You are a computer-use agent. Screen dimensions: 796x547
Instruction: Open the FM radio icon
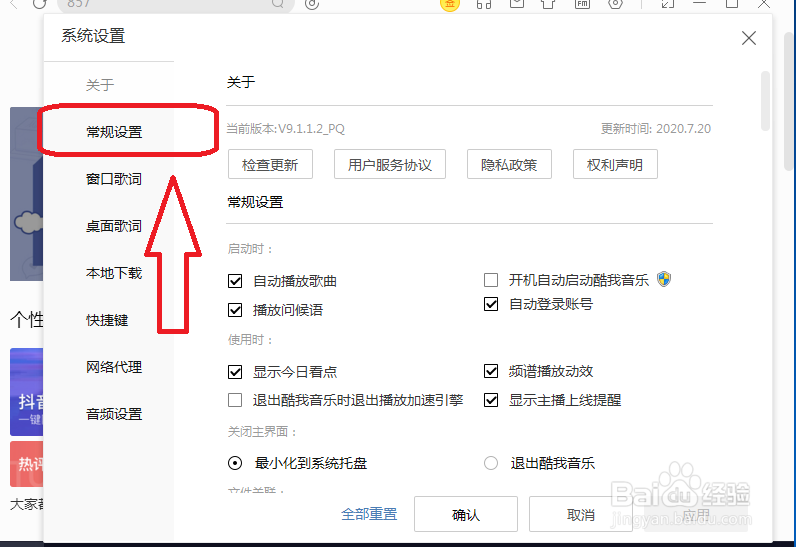pos(582,4)
